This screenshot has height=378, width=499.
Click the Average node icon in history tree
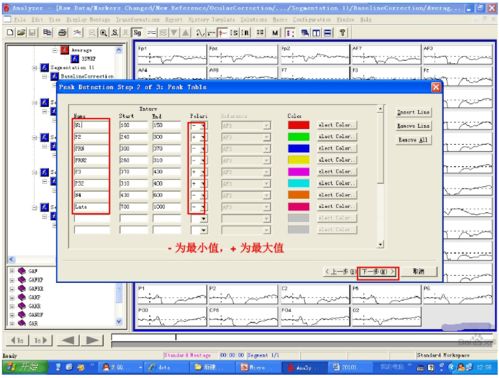coord(64,50)
